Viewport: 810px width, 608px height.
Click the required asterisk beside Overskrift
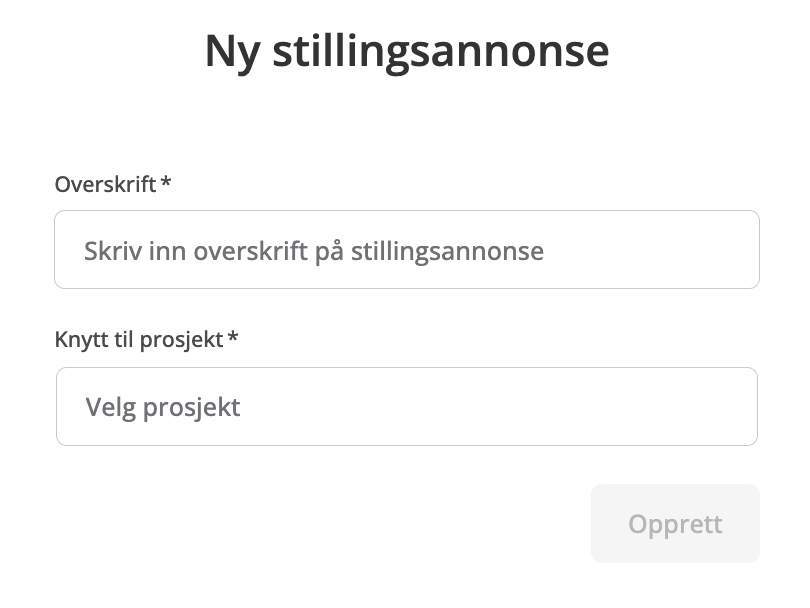[166, 184]
